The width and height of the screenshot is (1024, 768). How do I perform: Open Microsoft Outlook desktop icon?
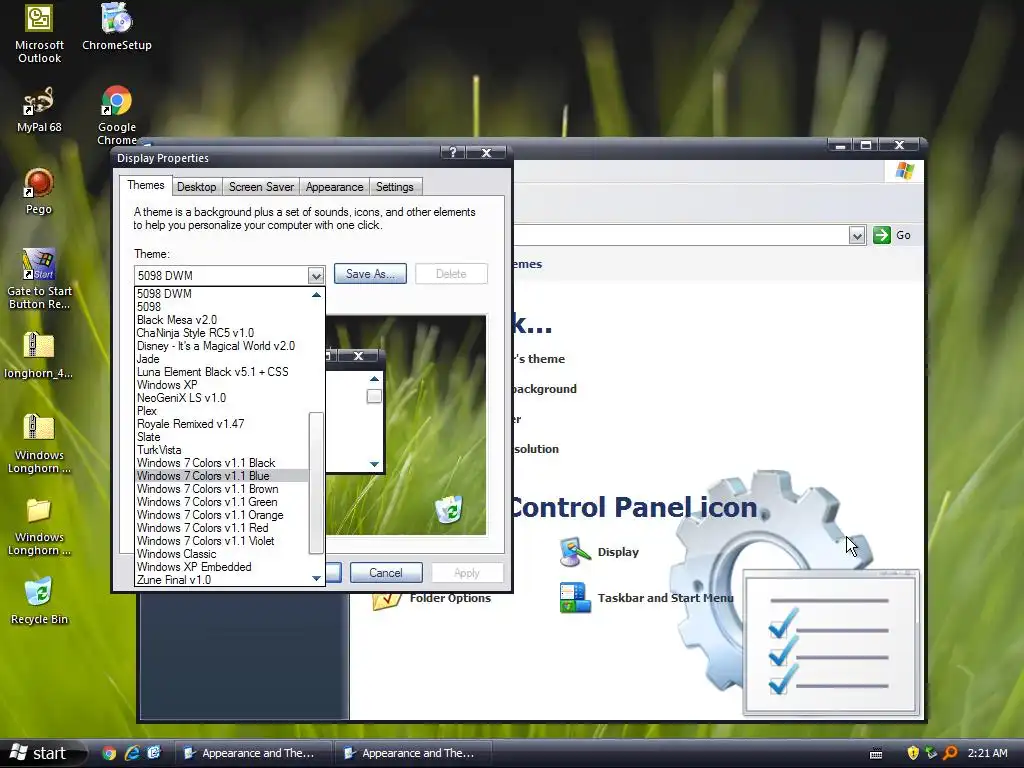(x=39, y=33)
